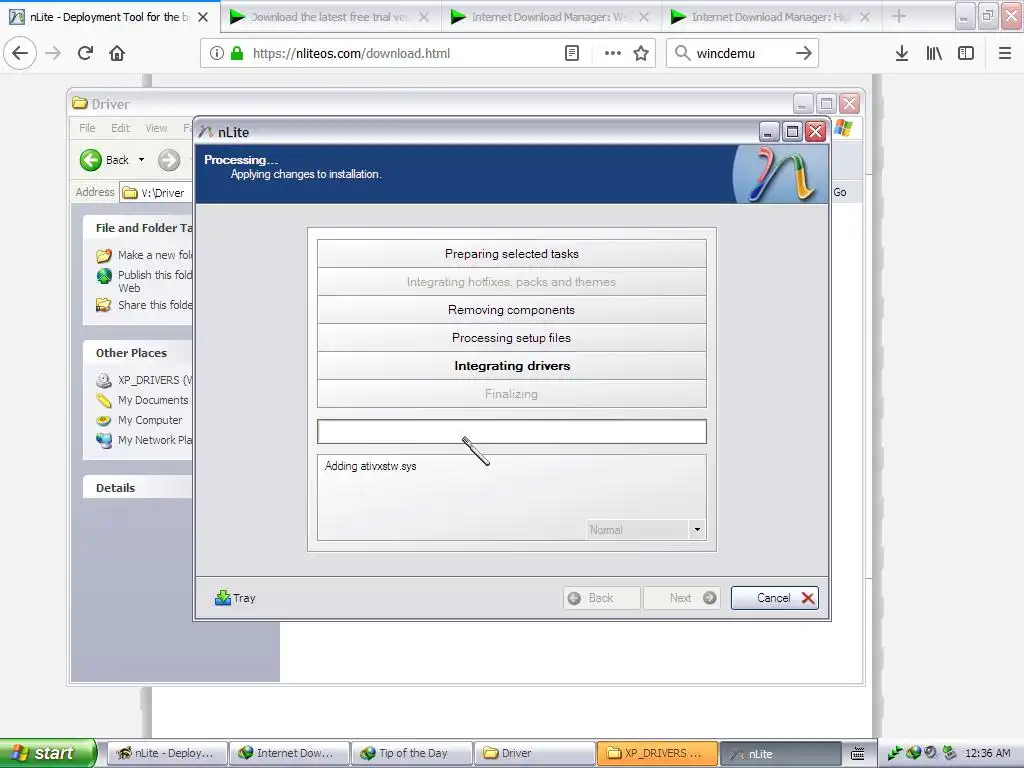Open a new browser tab
Screen dimensions: 1024x768
pyautogui.click(x=899, y=16)
